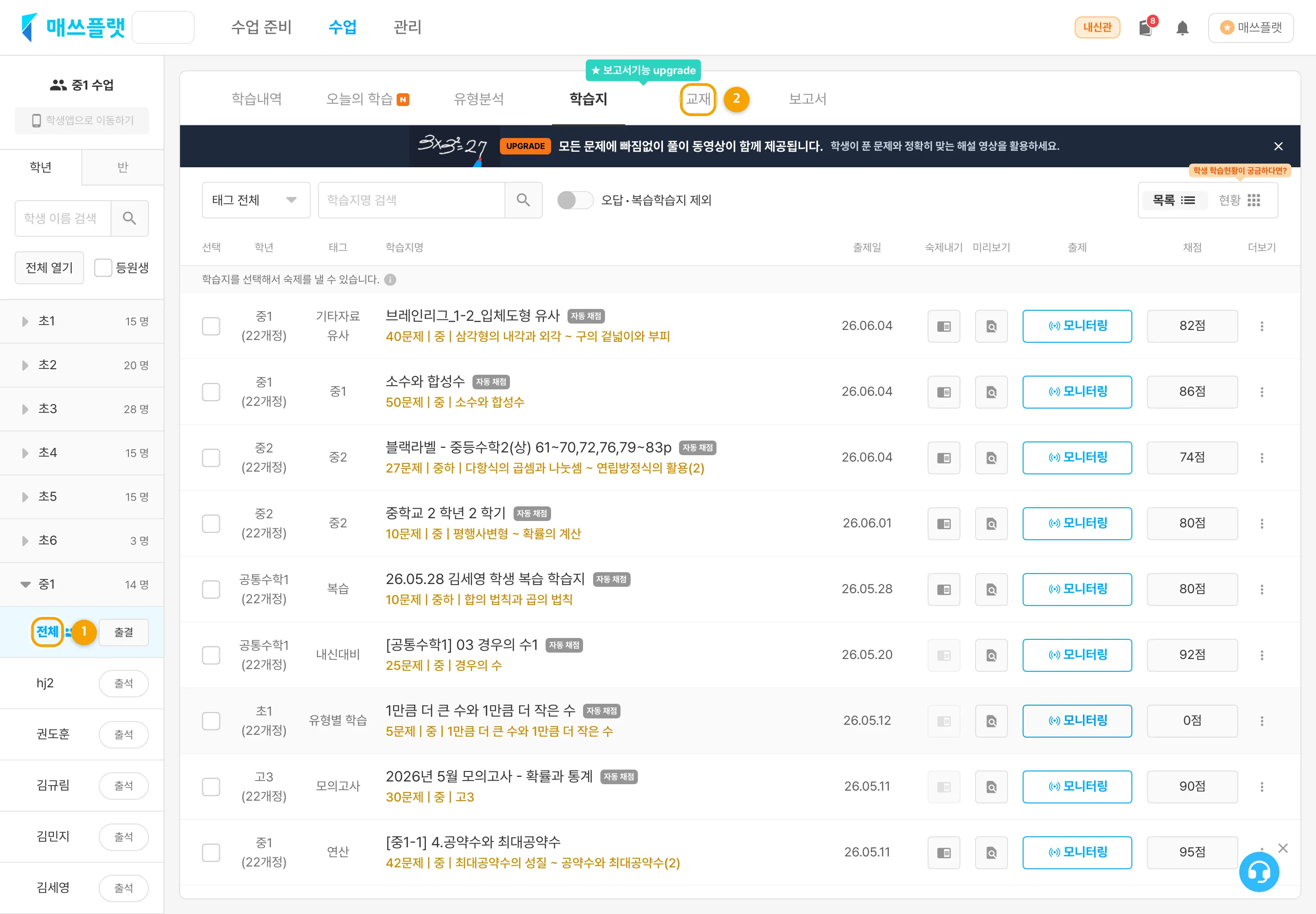This screenshot has width=1316, height=914.
Task: Check the 등원생 checkbox
Action: 102,267
